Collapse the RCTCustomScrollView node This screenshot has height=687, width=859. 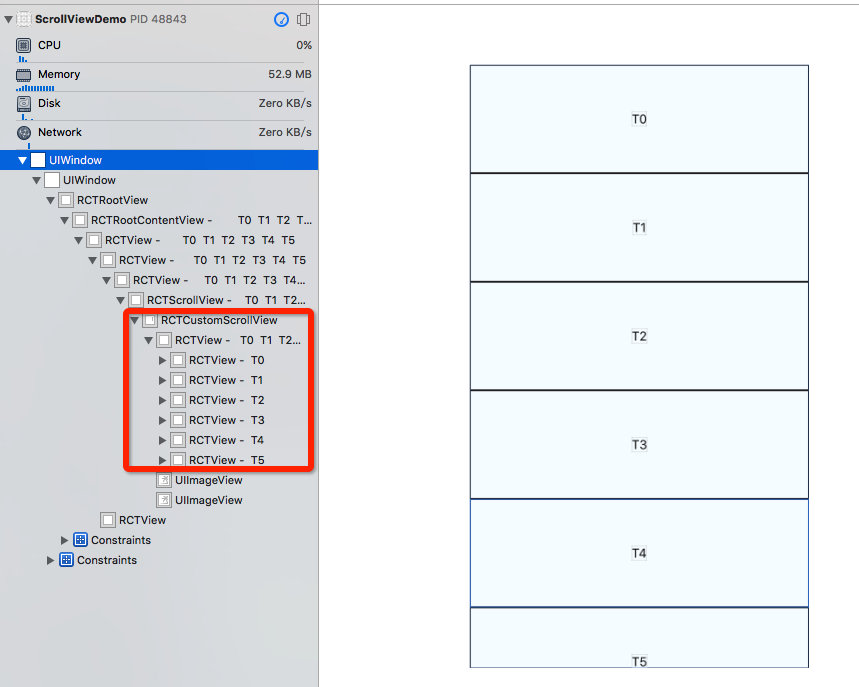coord(134,320)
